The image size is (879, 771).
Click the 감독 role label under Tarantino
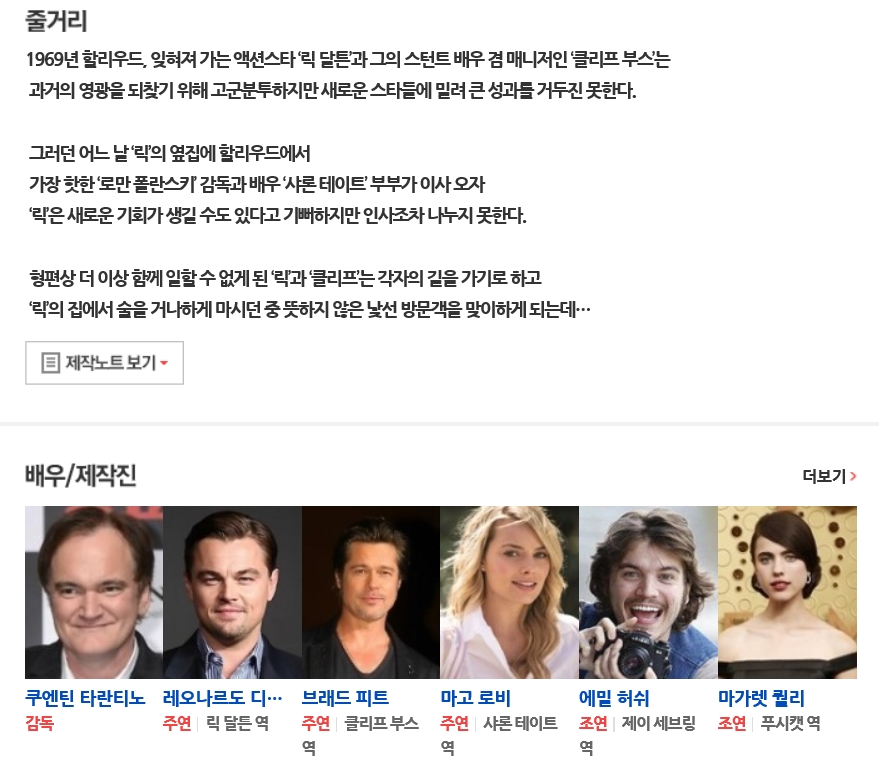click(x=39, y=723)
